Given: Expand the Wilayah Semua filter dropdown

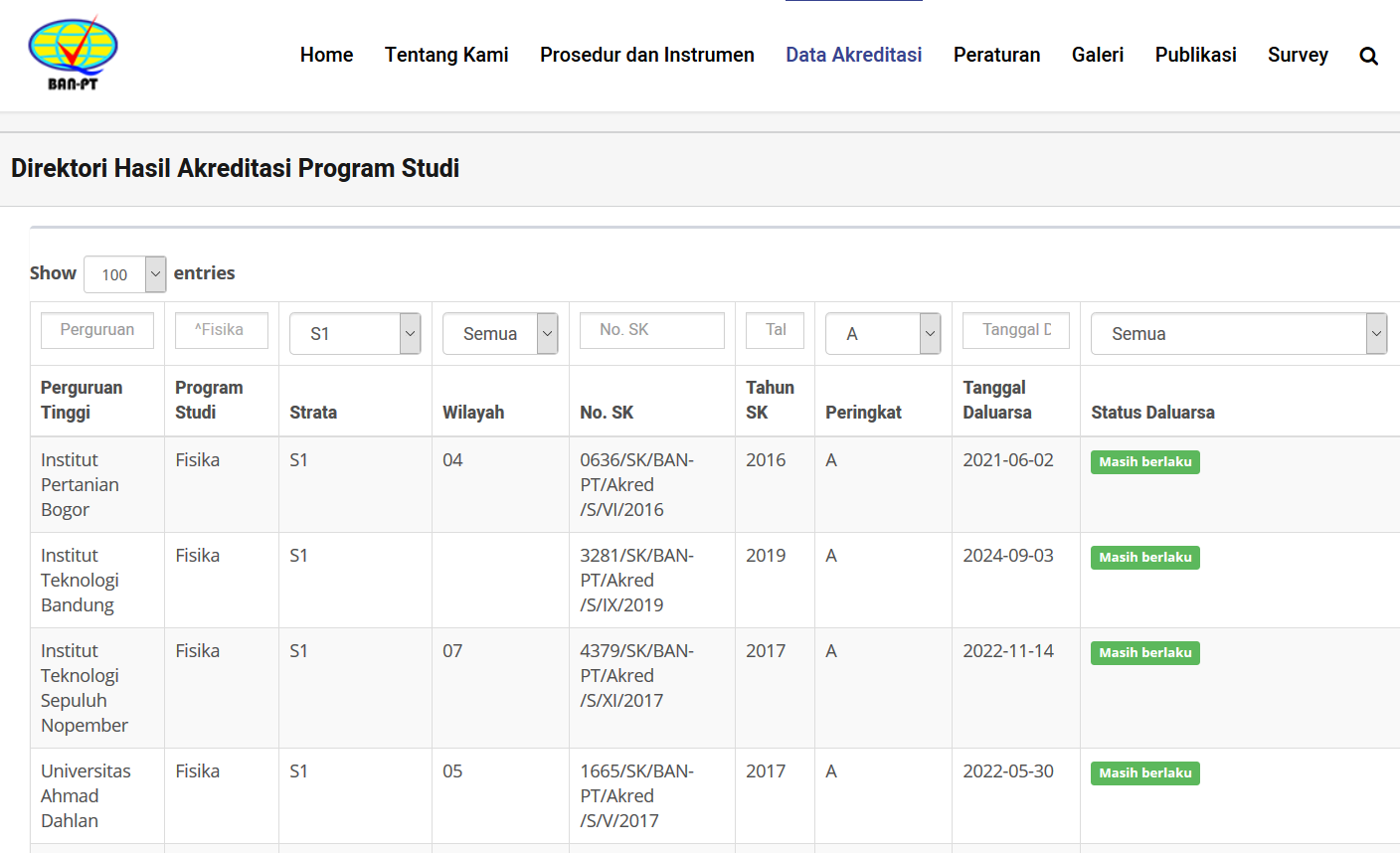Looking at the screenshot, I should [x=500, y=334].
